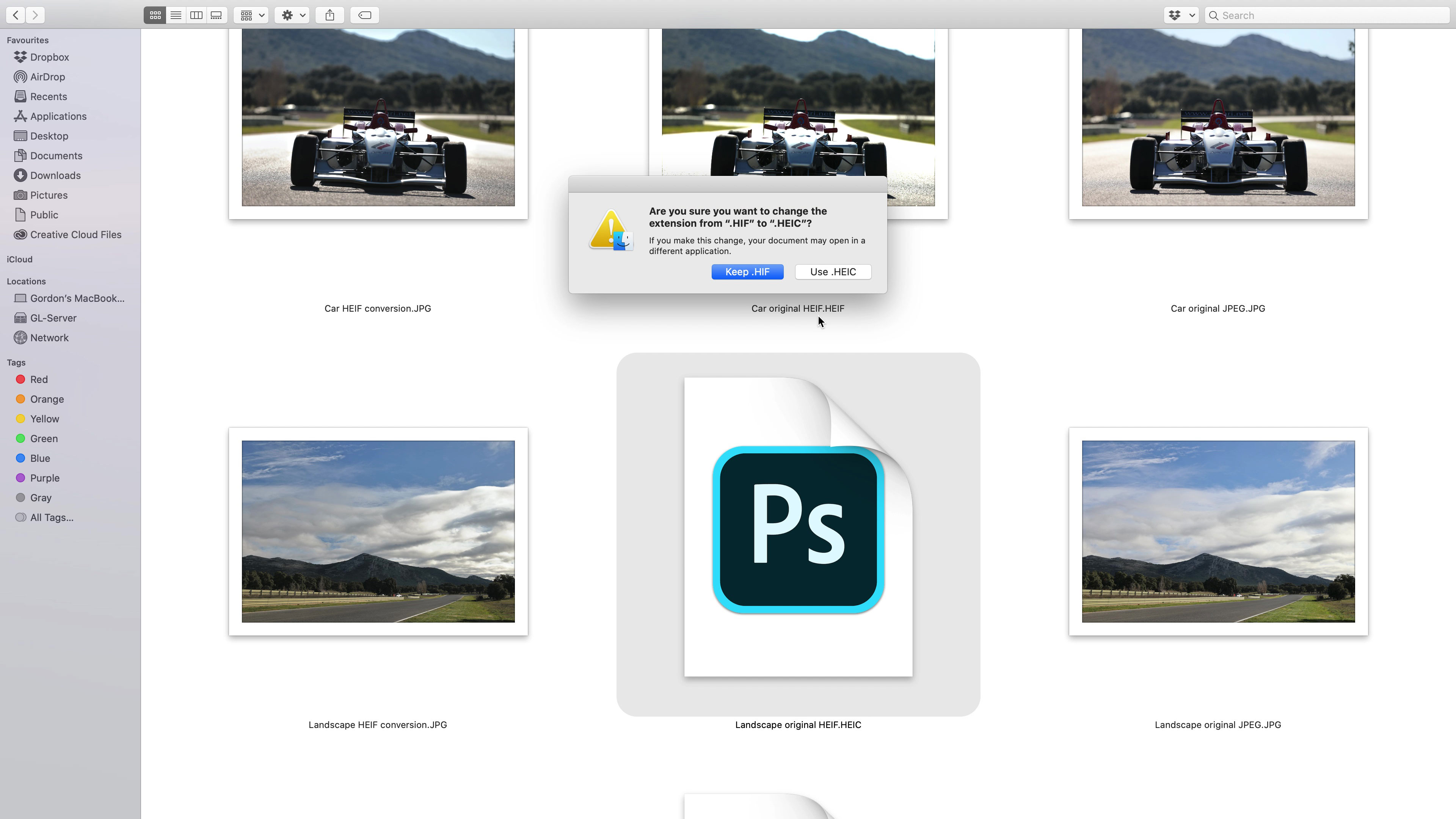The width and height of the screenshot is (1456, 819).
Task: Click Use .HEIC button
Action: pos(833,272)
